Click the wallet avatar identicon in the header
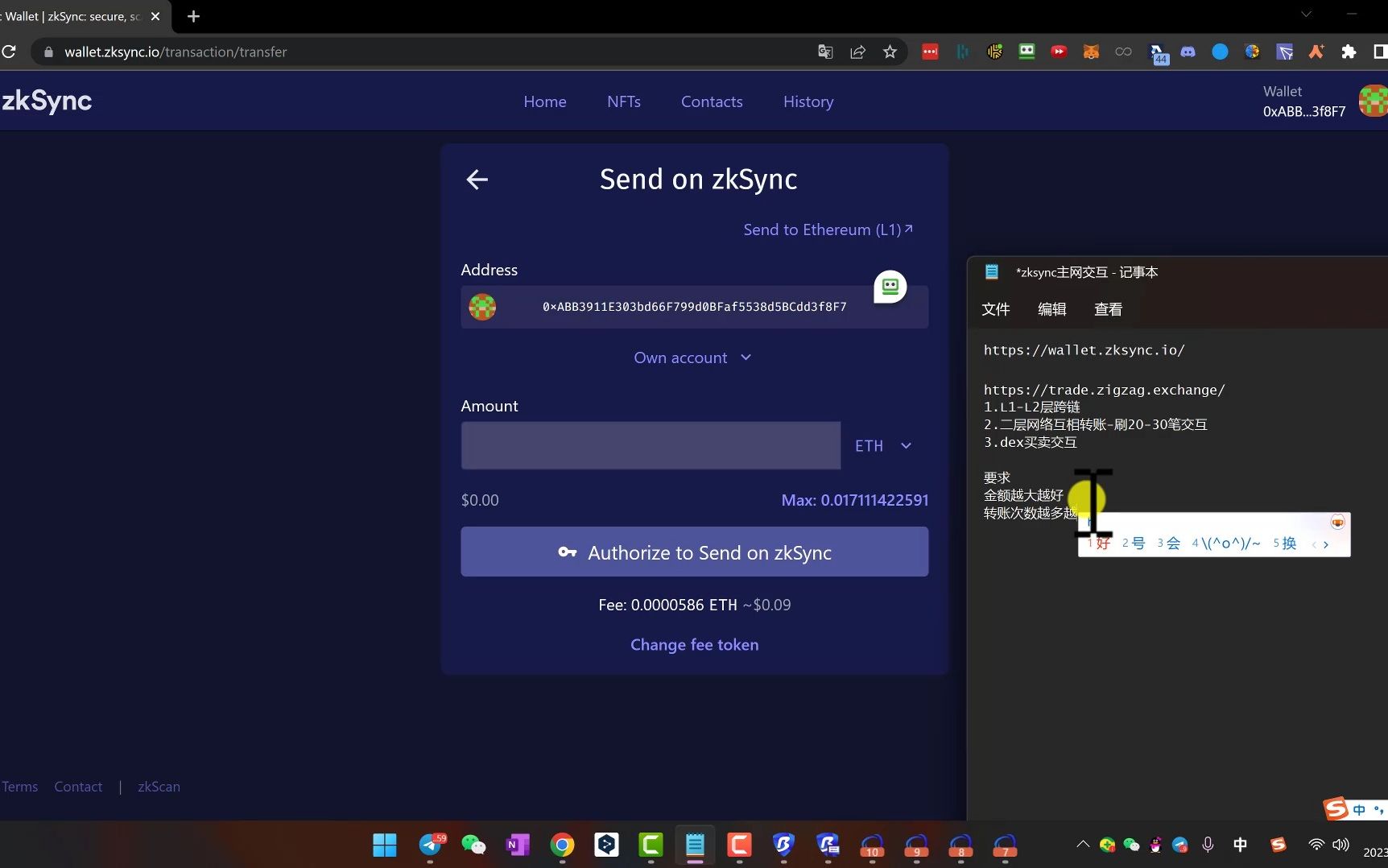This screenshot has width=1388, height=868. pos(1374,101)
